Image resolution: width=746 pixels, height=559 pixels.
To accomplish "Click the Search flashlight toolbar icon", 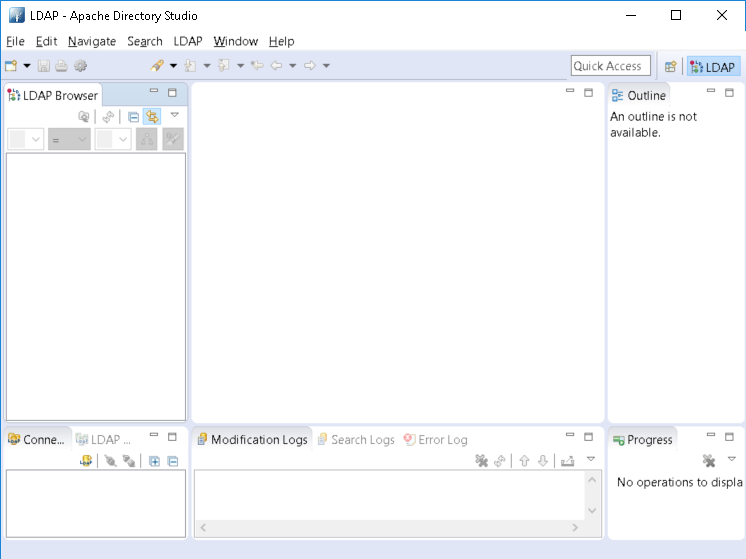I will click(x=157, y=66).
